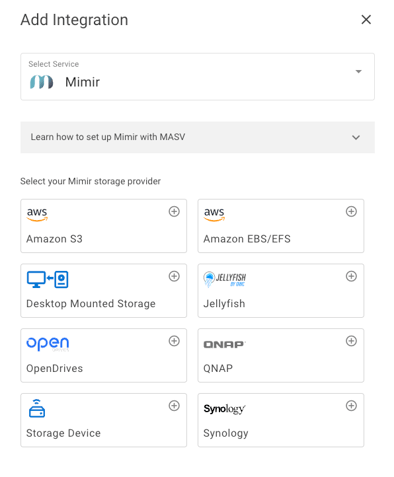Select the OpenDrives label text
The height and width of the screenshot is (477, 394).
55,368
